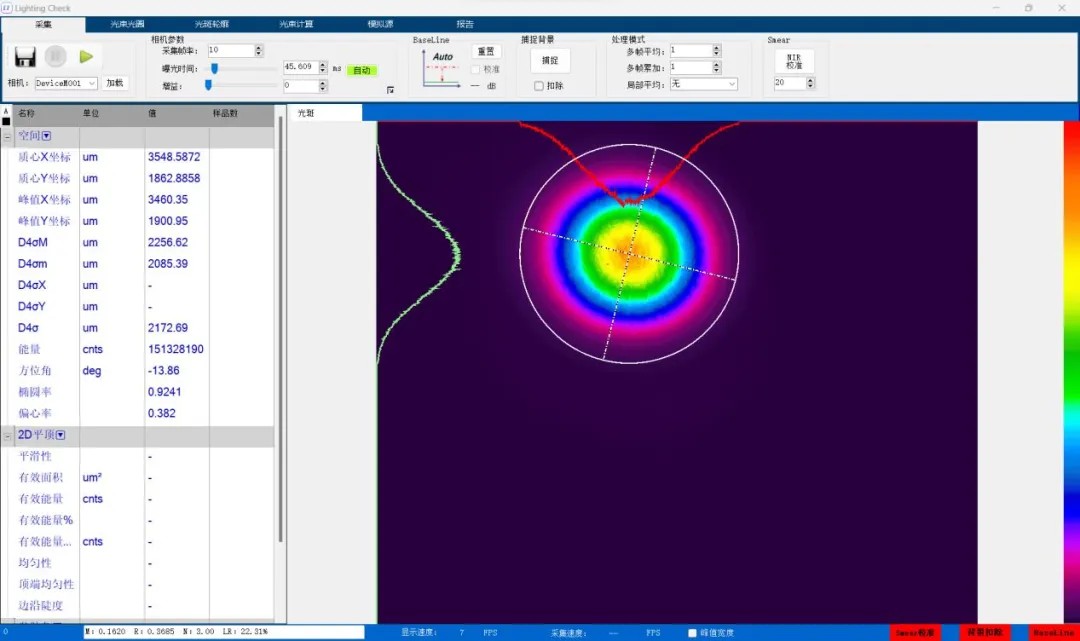Click the black color square in table corner
Viewport: 1080px width, 641px height.
[x=6, y=122]
